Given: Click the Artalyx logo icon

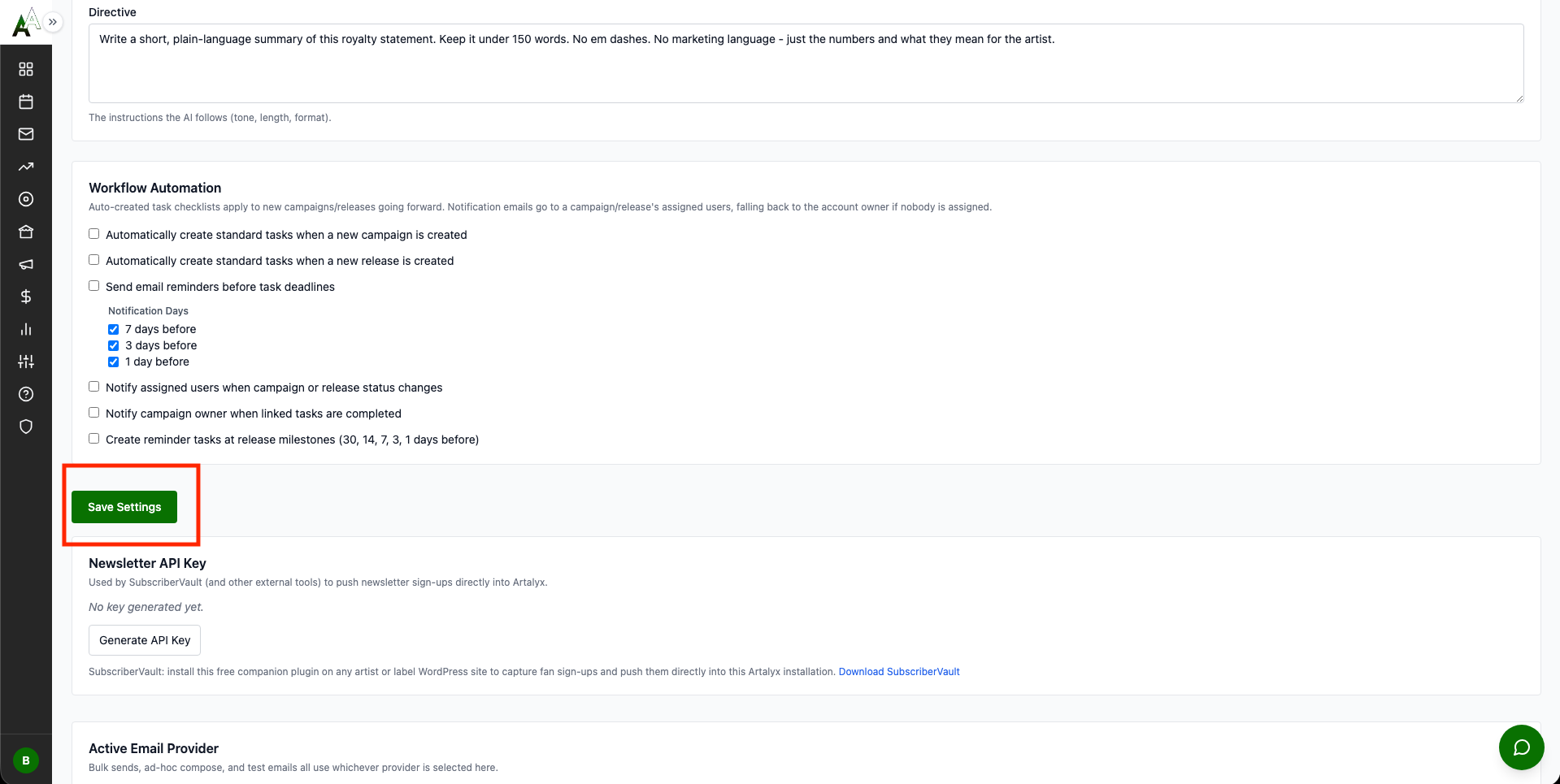Looking at the screenshot, I should [x=24, y=22].
